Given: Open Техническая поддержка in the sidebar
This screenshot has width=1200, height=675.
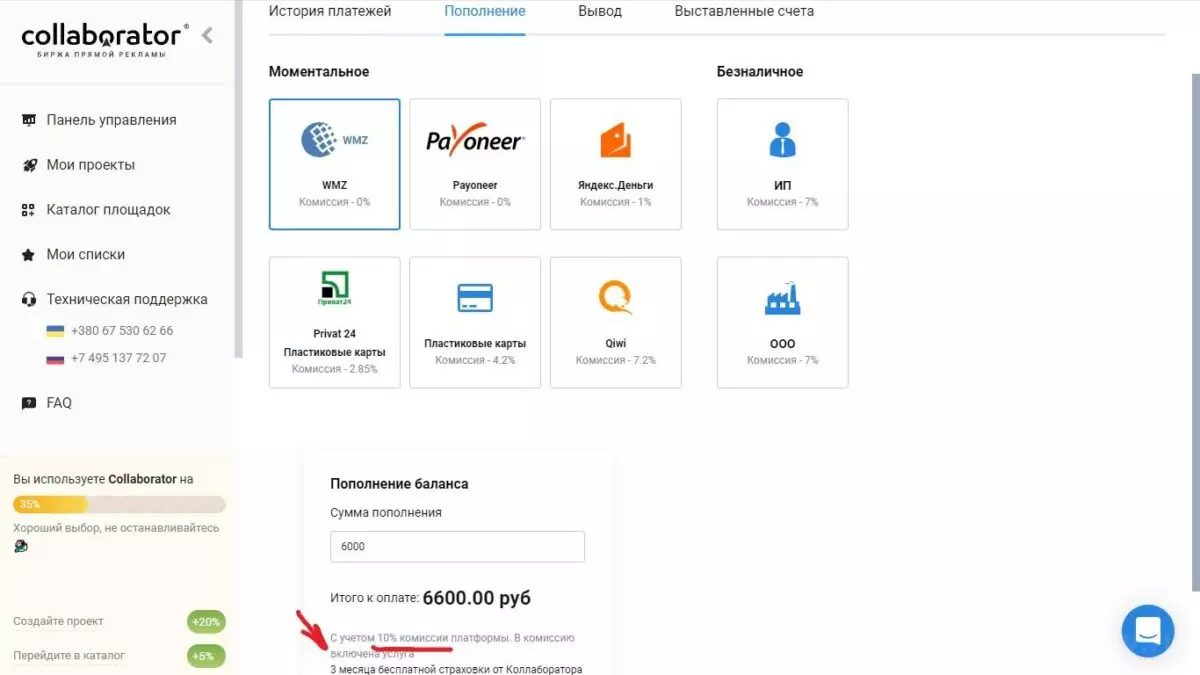Looking at the screenshot, I should pyautogui.click(x=127, y=299).
